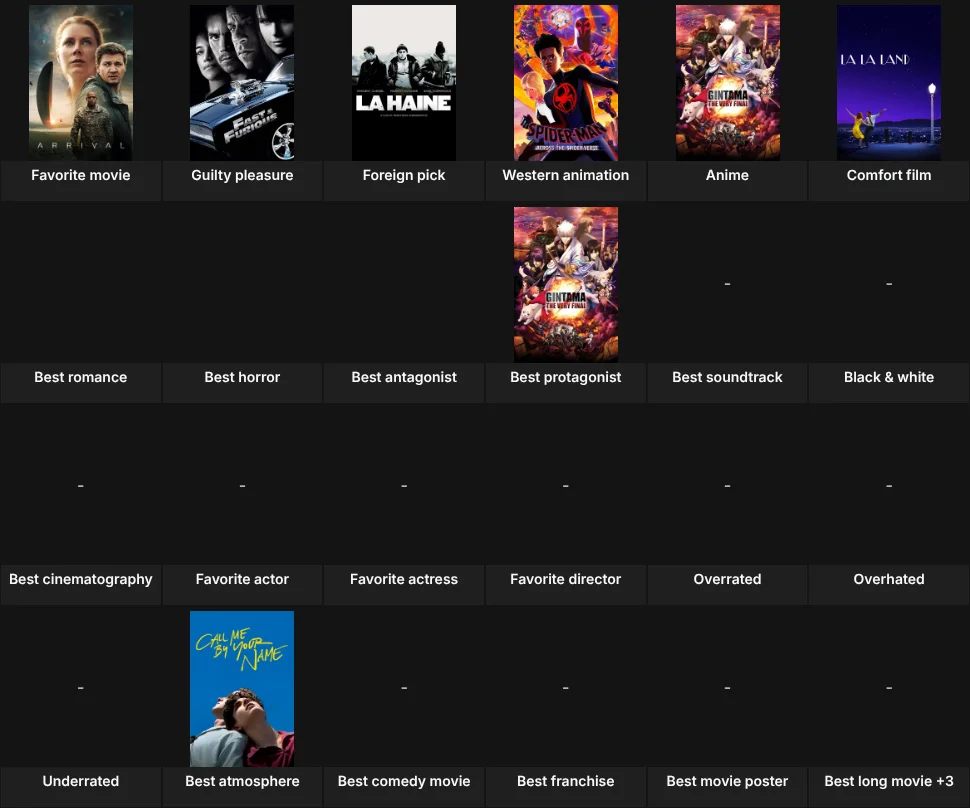Choose the Western animation category label
This screenshot has width=970, height=808.
pyautogui.click(x=565, y=175)
